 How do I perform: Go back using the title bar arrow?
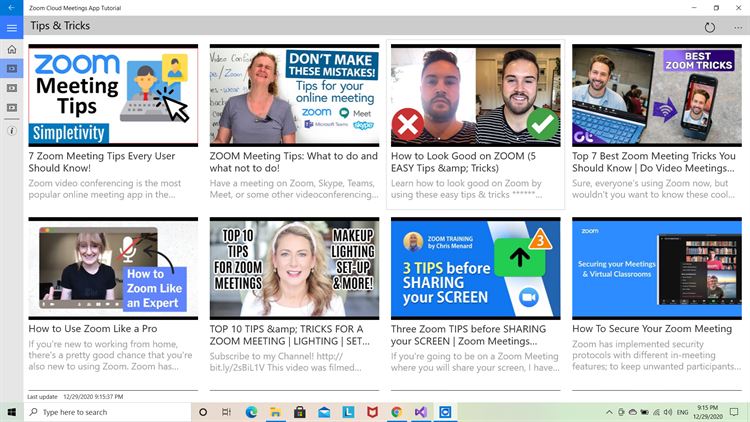pyautogui.click(x=11, y=8)
